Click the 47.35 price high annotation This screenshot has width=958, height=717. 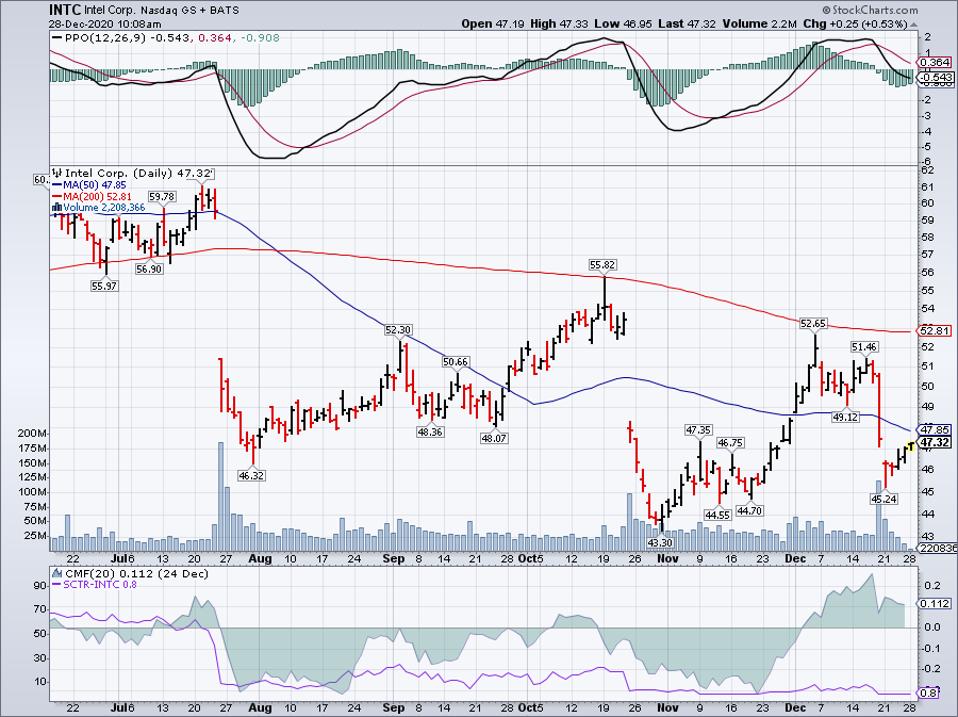click(x=698, y=430)
